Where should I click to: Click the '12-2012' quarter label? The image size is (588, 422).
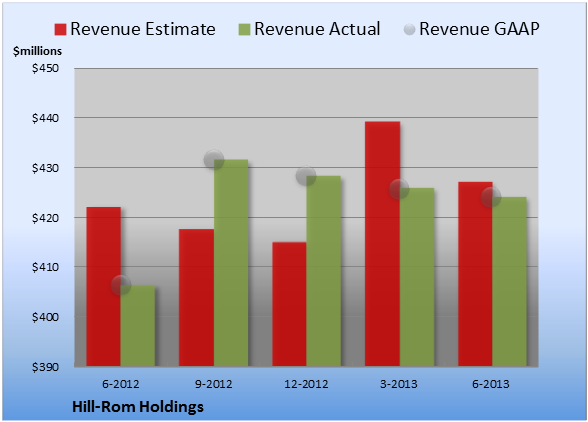(306, 384)
